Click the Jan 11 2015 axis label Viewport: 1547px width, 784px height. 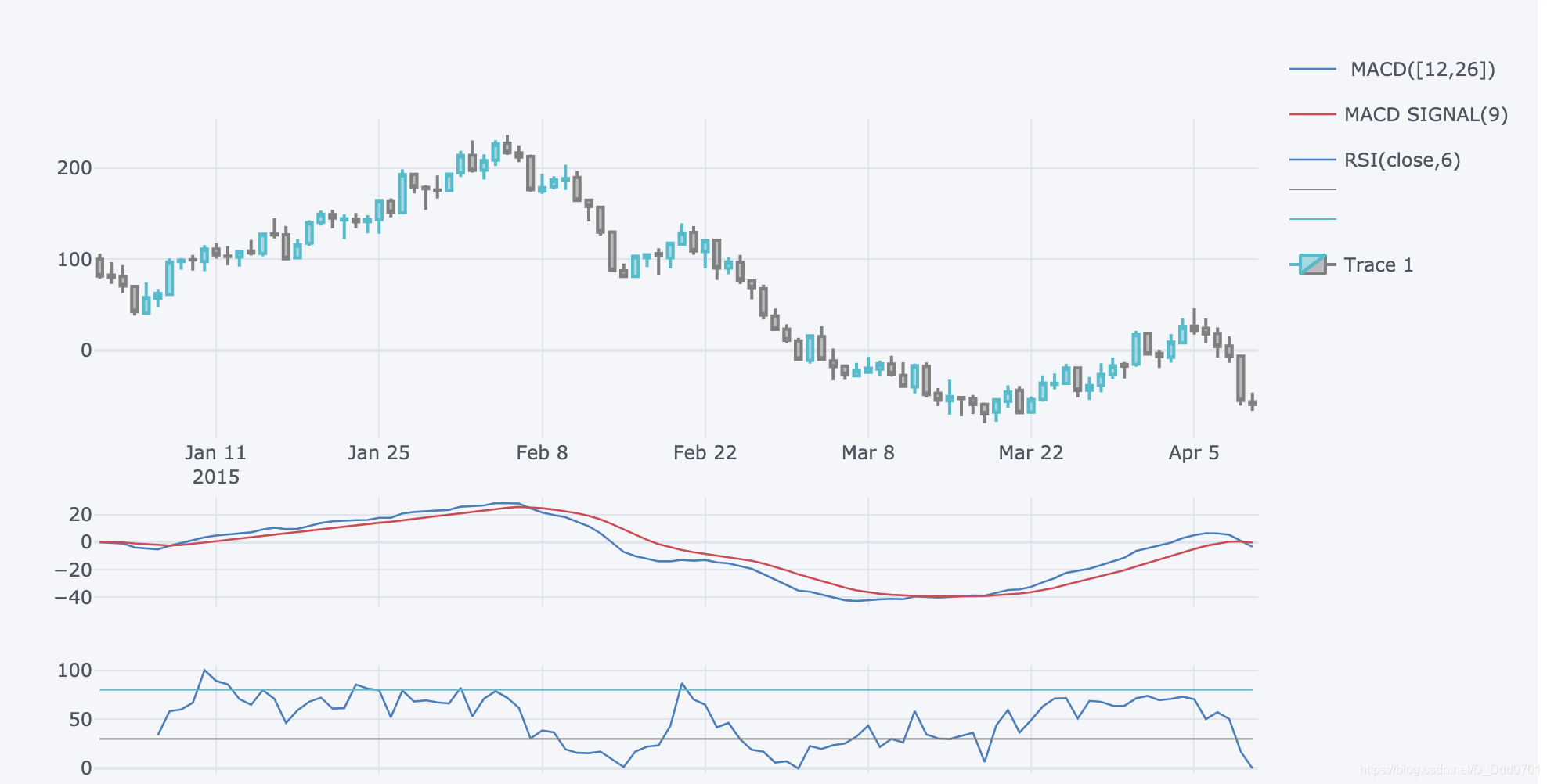(216, 465)
